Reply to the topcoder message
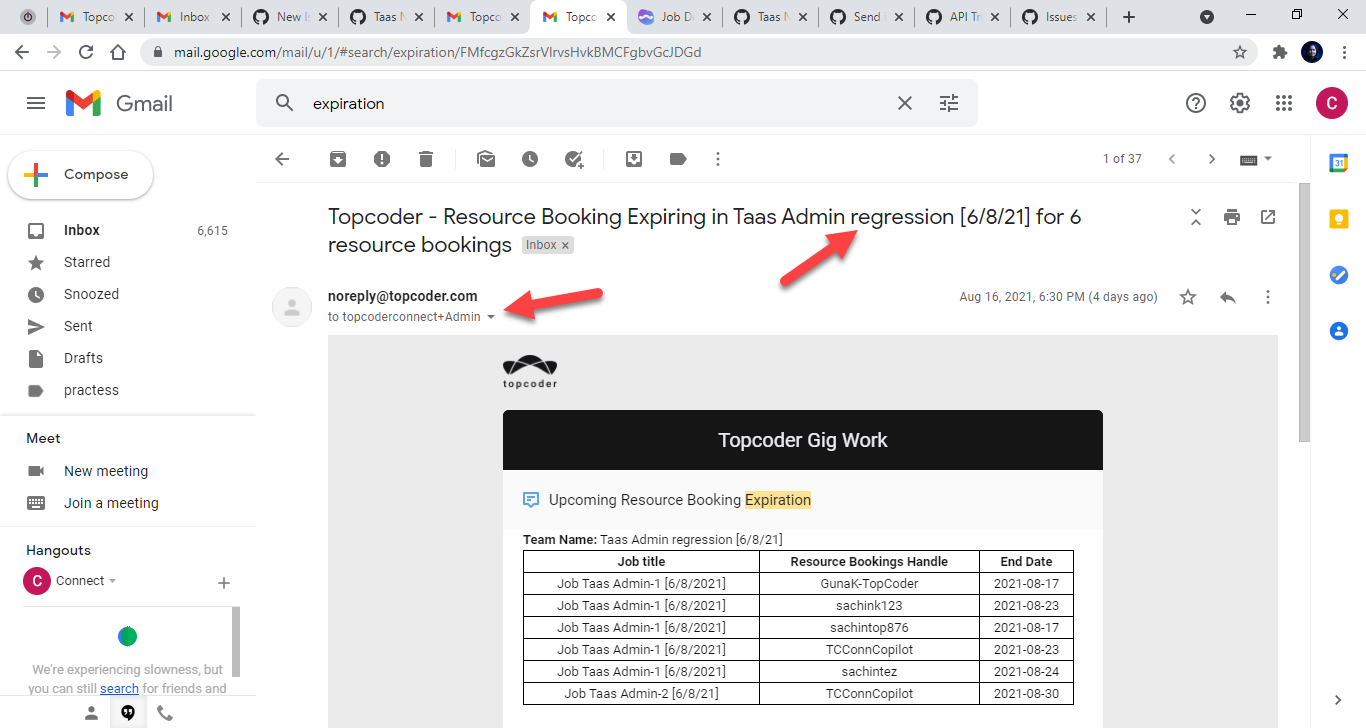Image resolution: width=1366 pixels, height=728 pixels. [x=1228, y=297]
